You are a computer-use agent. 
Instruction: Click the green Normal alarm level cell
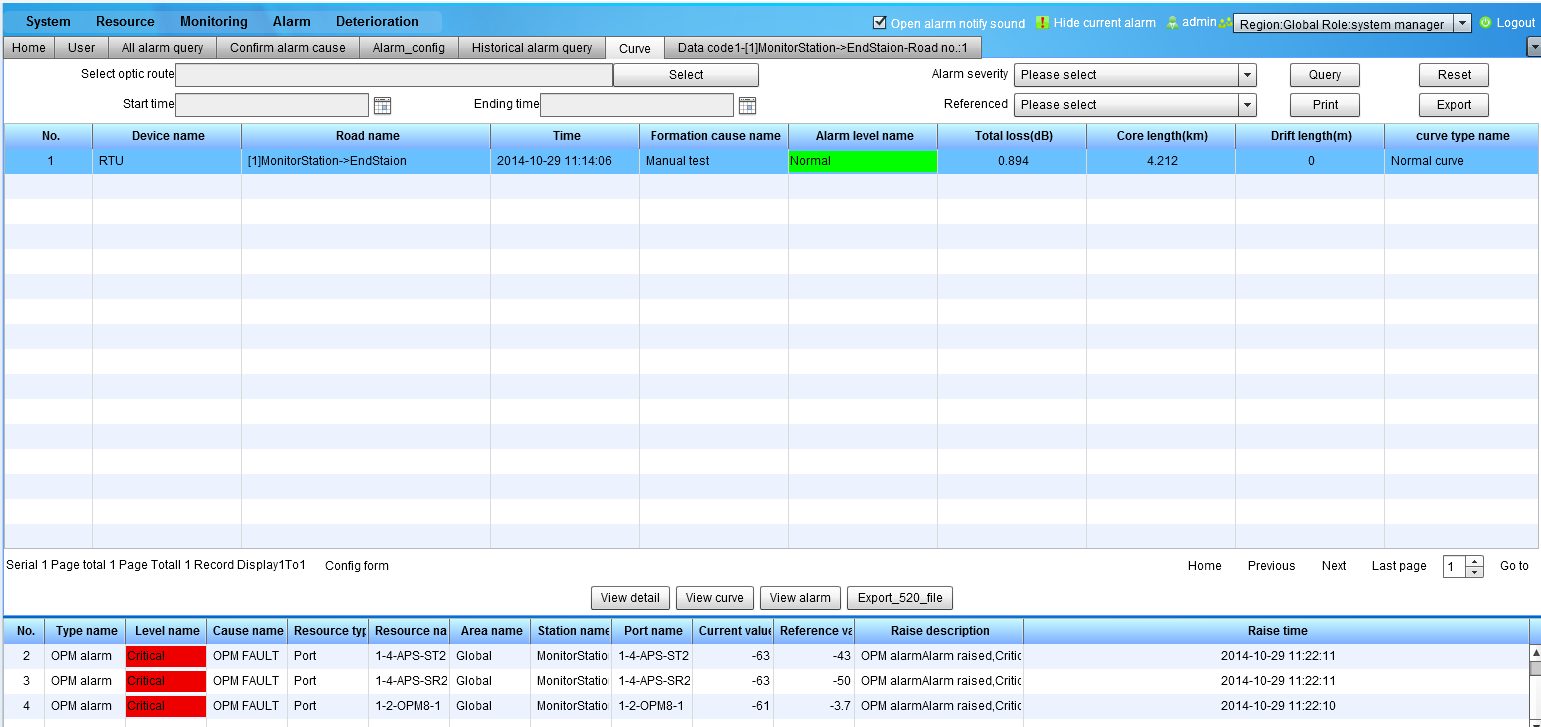(x=863, y=161)
